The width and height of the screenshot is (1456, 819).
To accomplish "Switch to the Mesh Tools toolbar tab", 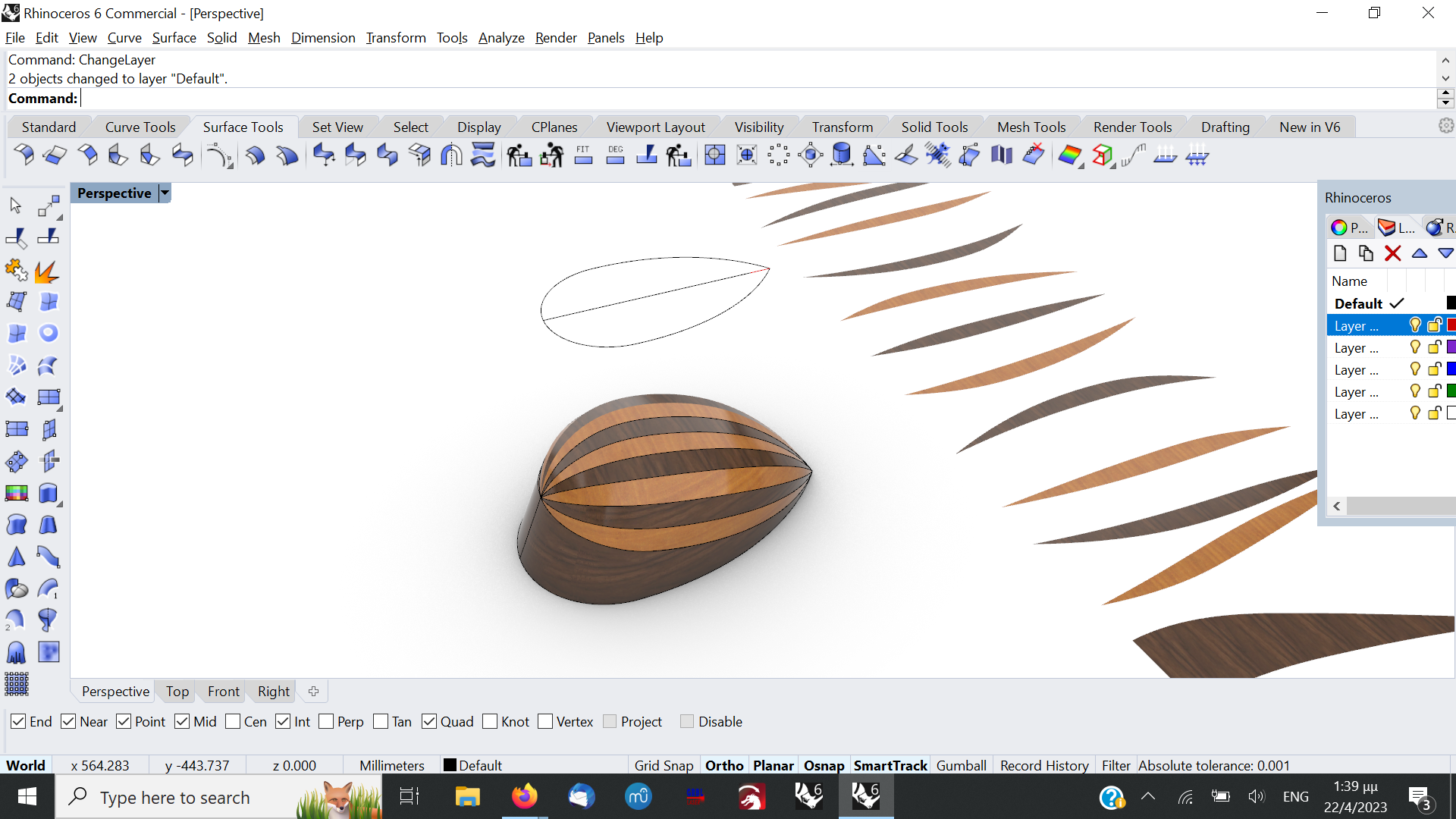I will pos(1031,127).
